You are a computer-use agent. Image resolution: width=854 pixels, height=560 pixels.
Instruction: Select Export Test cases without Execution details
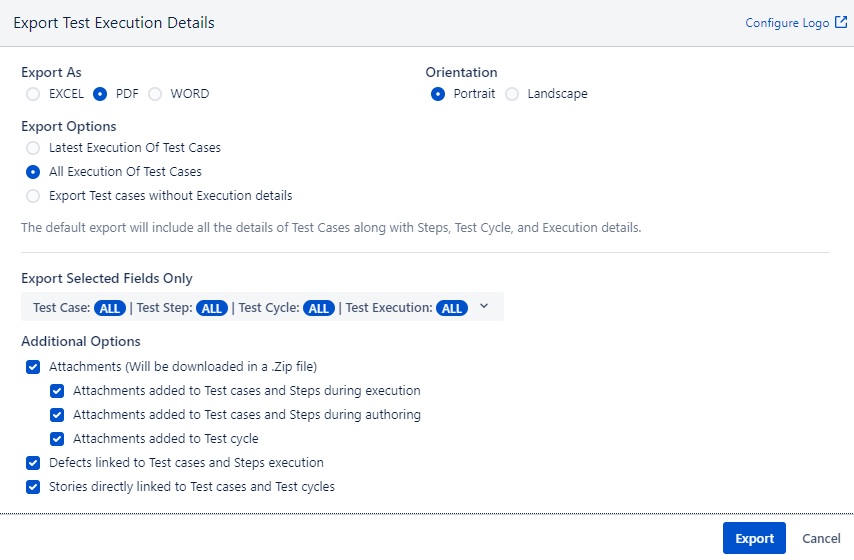pyautogui.click(x=33, y=196)
